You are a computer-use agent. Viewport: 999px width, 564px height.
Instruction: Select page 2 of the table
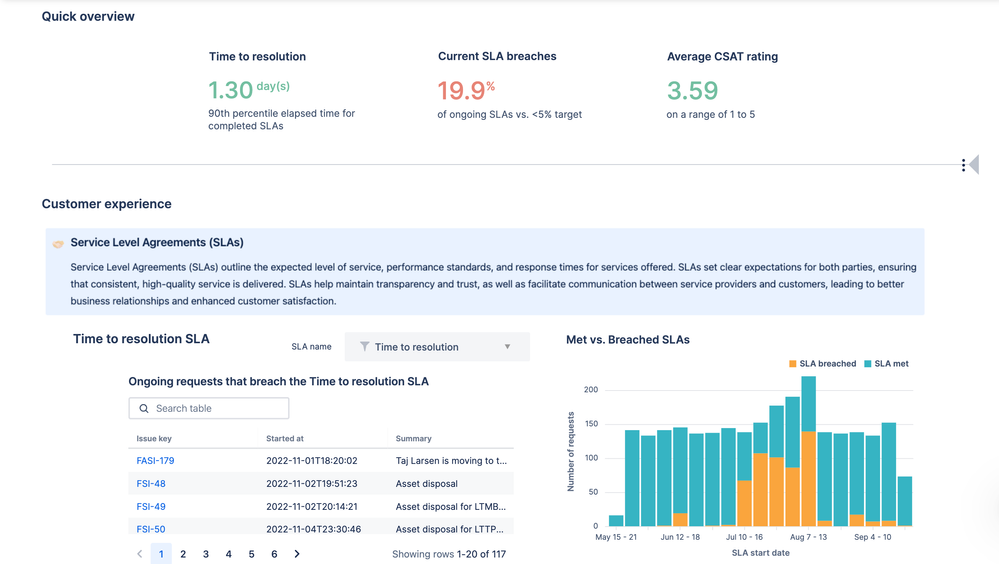coord(183,554)
